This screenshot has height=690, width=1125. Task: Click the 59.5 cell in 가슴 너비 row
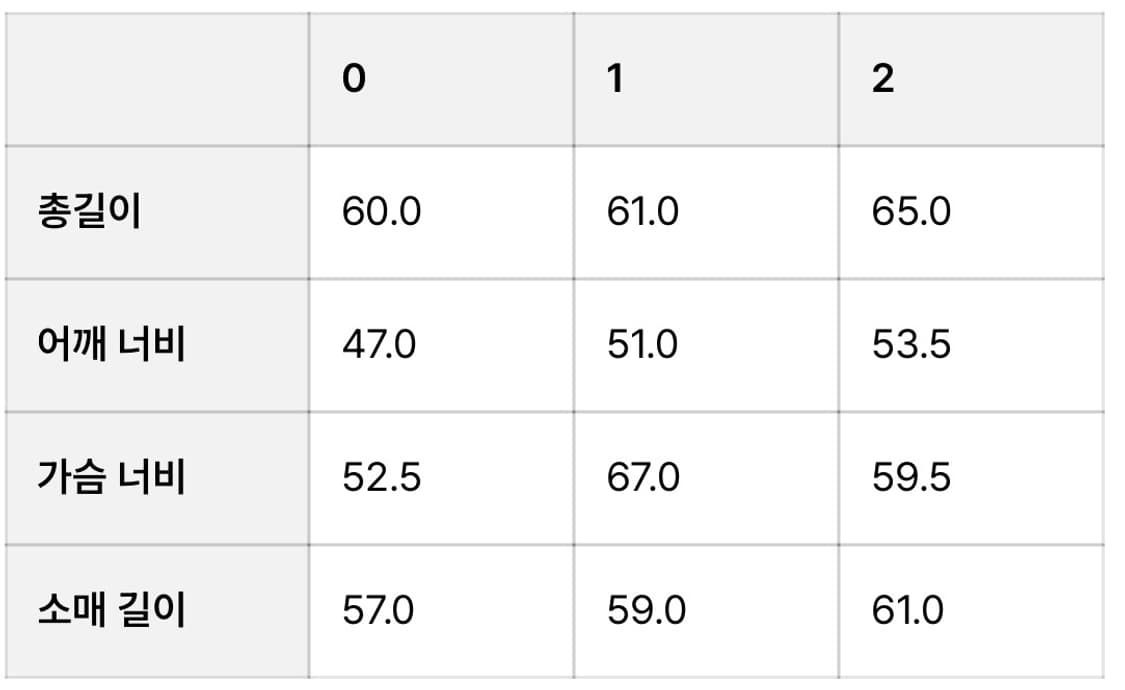coord(911,478)
